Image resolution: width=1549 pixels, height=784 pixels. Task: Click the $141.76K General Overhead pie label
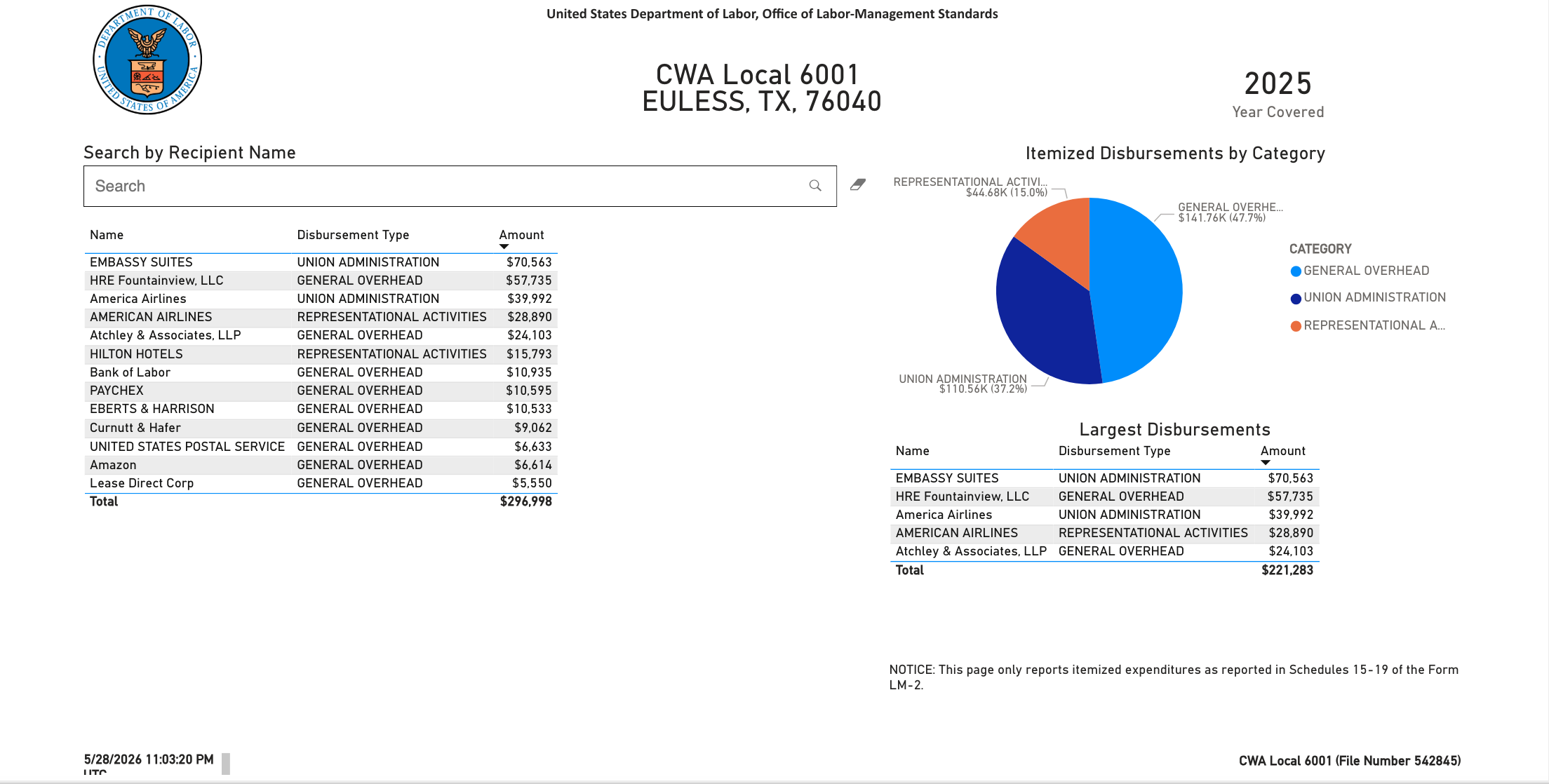(1230, 212)
